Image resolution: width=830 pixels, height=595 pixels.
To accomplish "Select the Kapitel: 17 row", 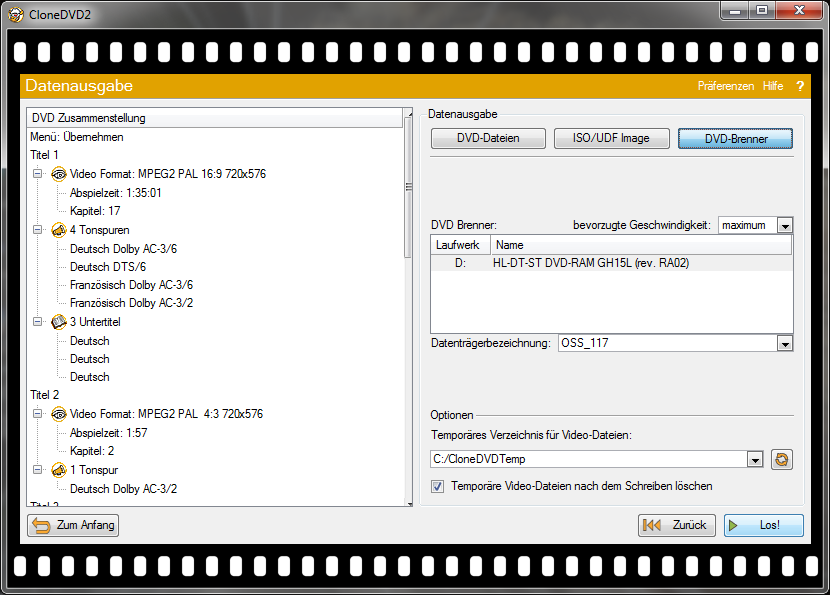I will pos(95,211).
